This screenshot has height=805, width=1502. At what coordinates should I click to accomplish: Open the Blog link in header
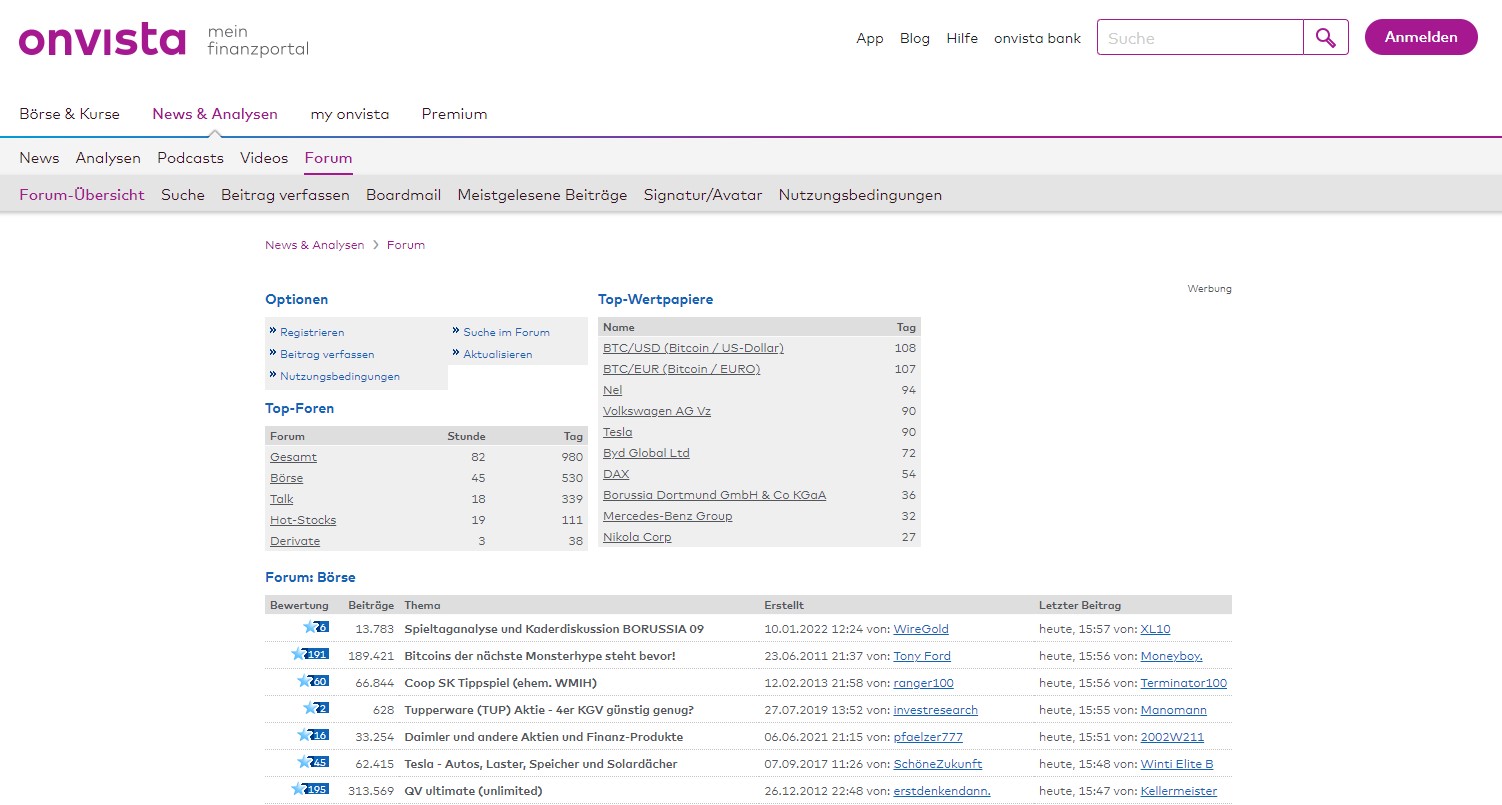click(915, 38)
